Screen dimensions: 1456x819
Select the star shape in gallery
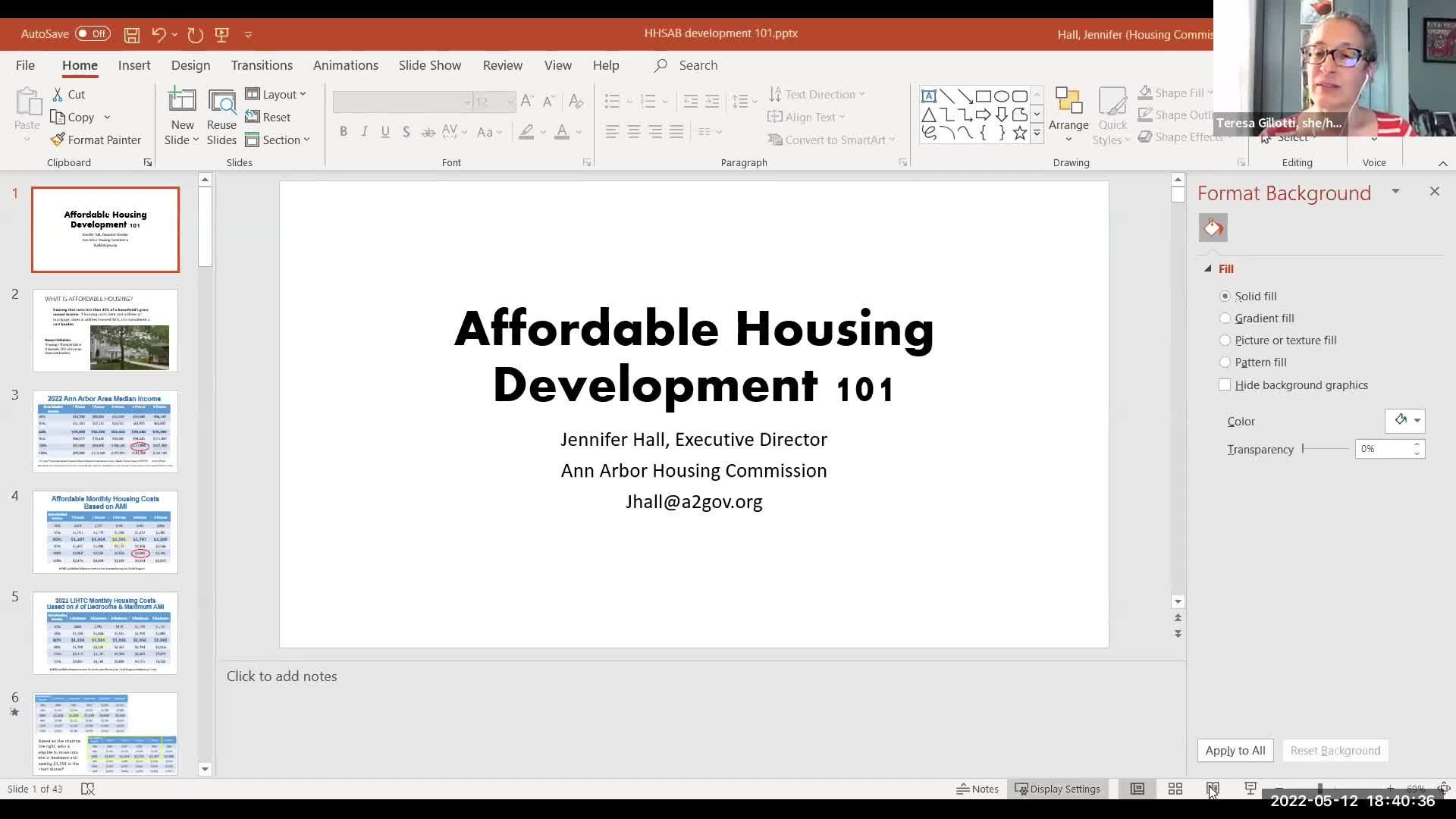click(x=1020, y=133)
